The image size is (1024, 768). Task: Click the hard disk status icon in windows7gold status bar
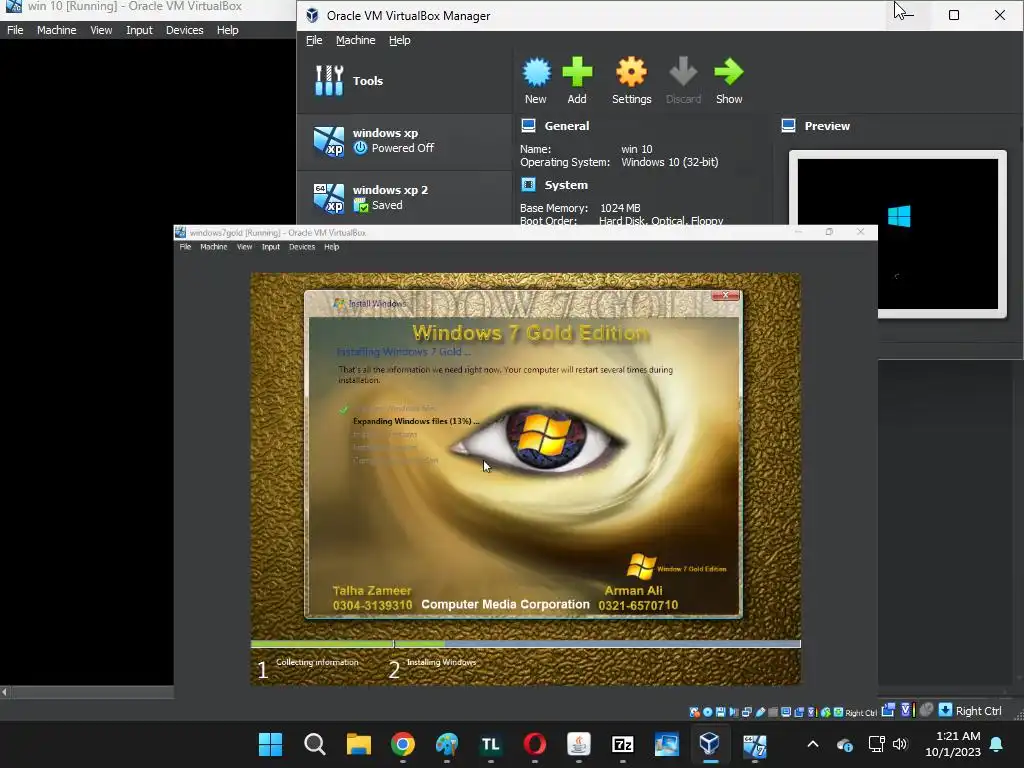[694, 712]
